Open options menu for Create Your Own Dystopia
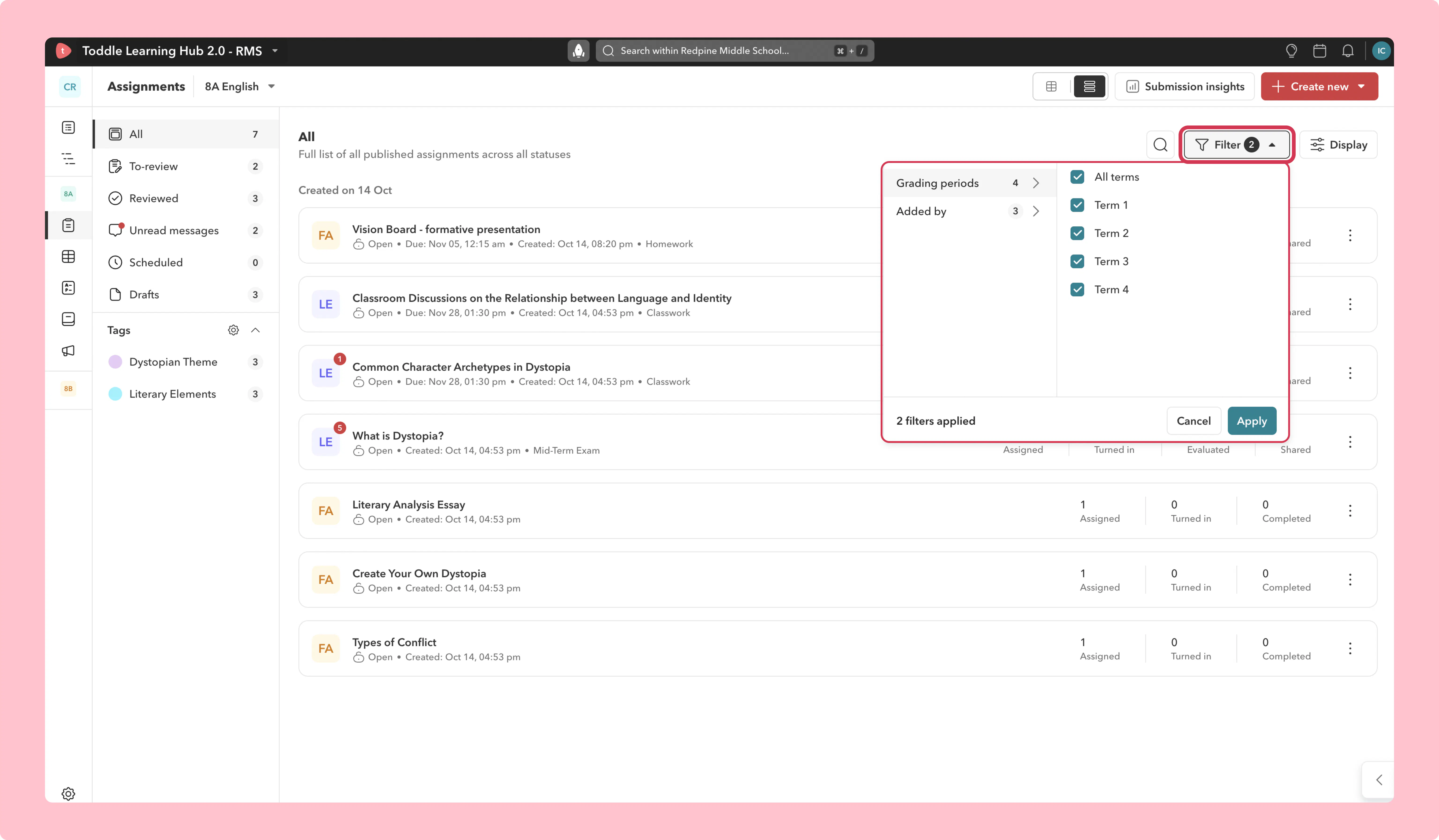Viewport: 1439px width, 840px height. point(1350,580)
